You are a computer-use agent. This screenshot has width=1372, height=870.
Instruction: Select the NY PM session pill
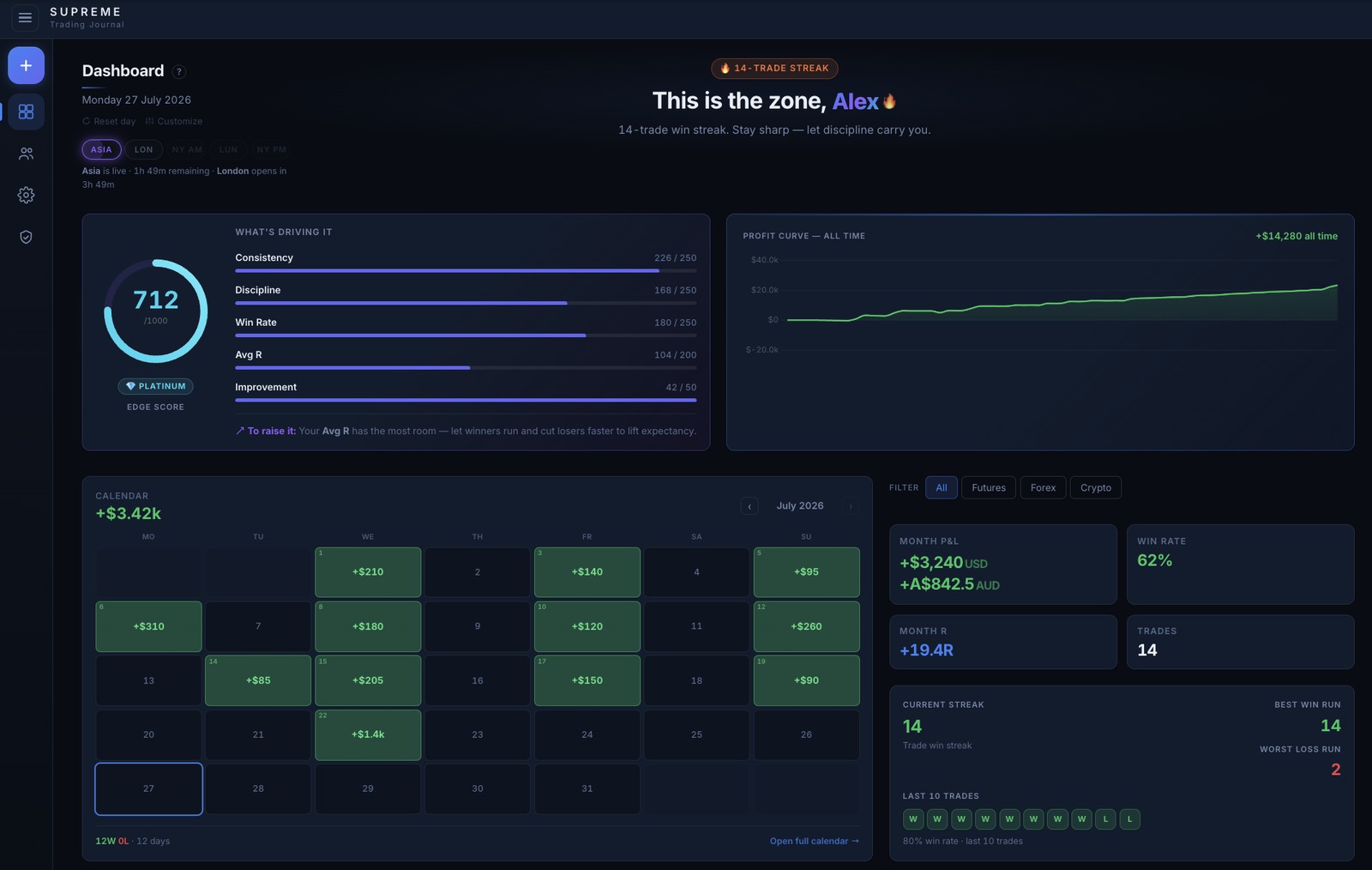coord(272,149)
